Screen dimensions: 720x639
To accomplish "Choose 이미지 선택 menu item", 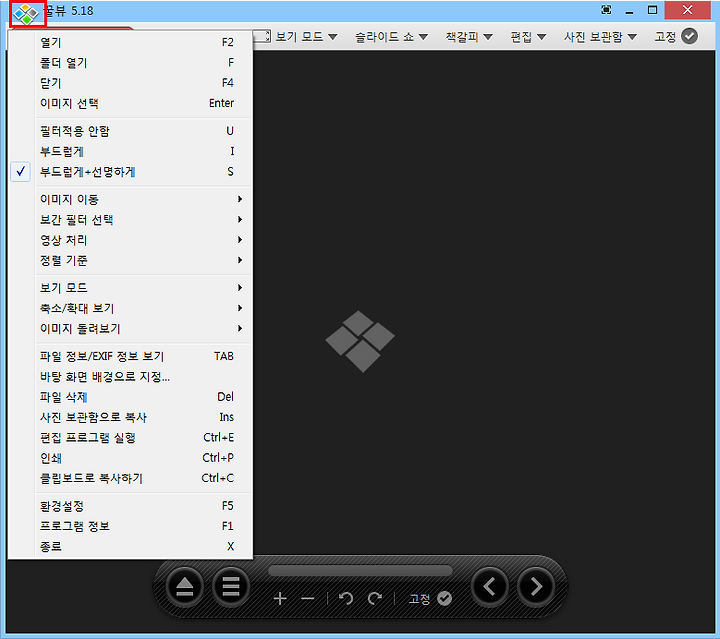I will click(x=130, y=103).
